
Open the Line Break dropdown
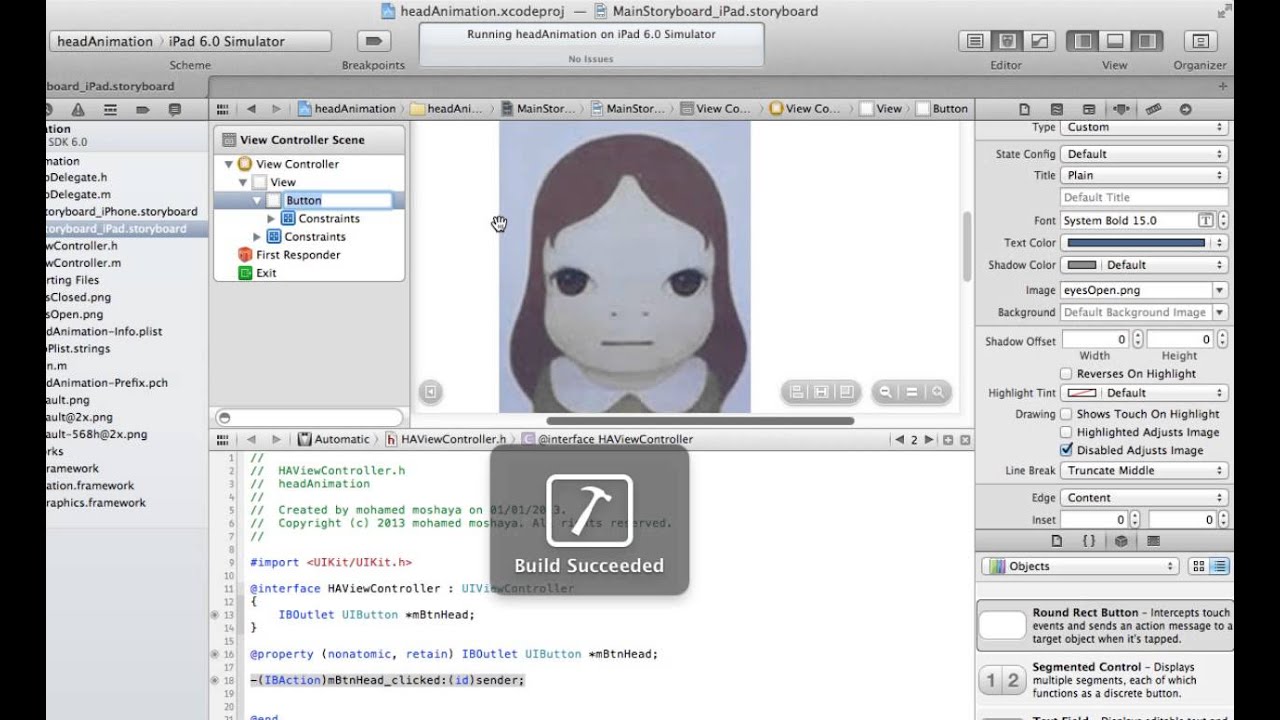[1144, 470]
